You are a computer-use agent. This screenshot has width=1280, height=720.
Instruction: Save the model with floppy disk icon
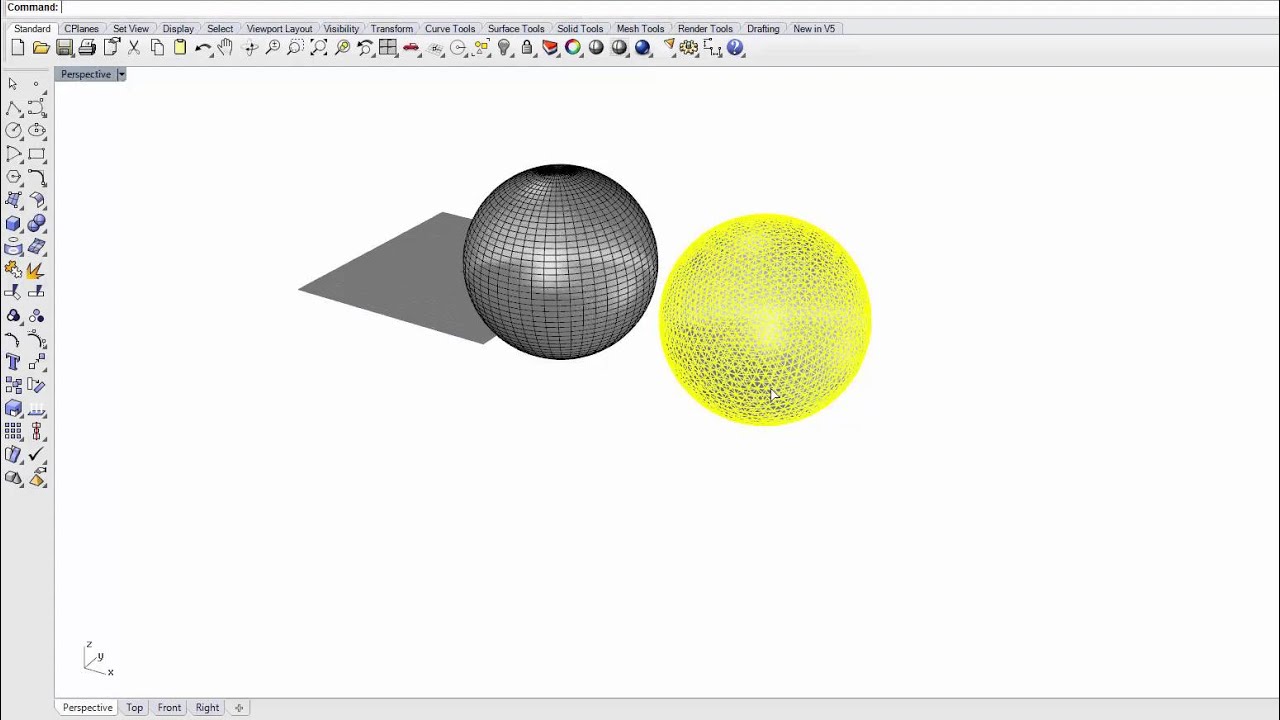(64, 48)
